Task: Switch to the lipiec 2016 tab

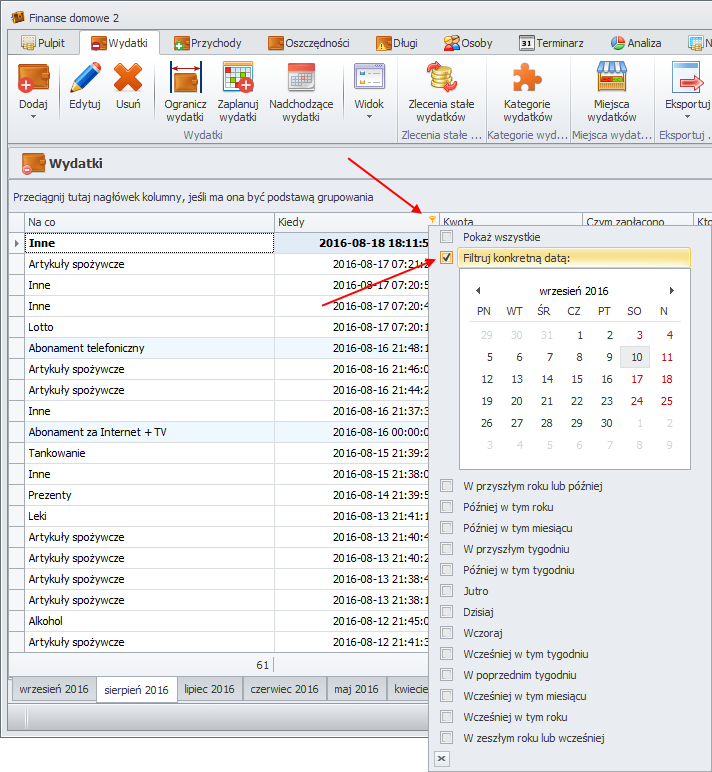Action: point(209,689)
